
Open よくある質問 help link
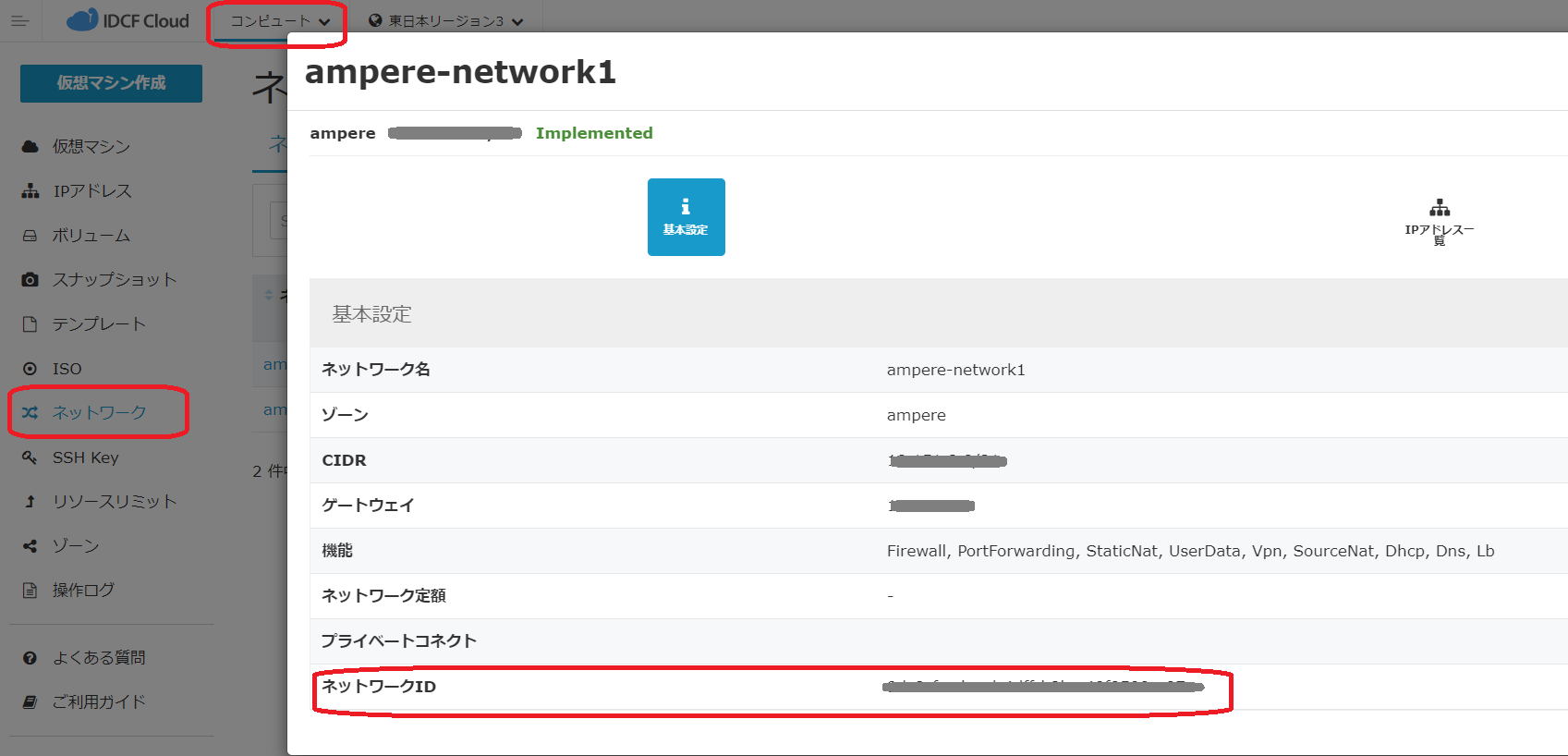(x=98, y=657)
